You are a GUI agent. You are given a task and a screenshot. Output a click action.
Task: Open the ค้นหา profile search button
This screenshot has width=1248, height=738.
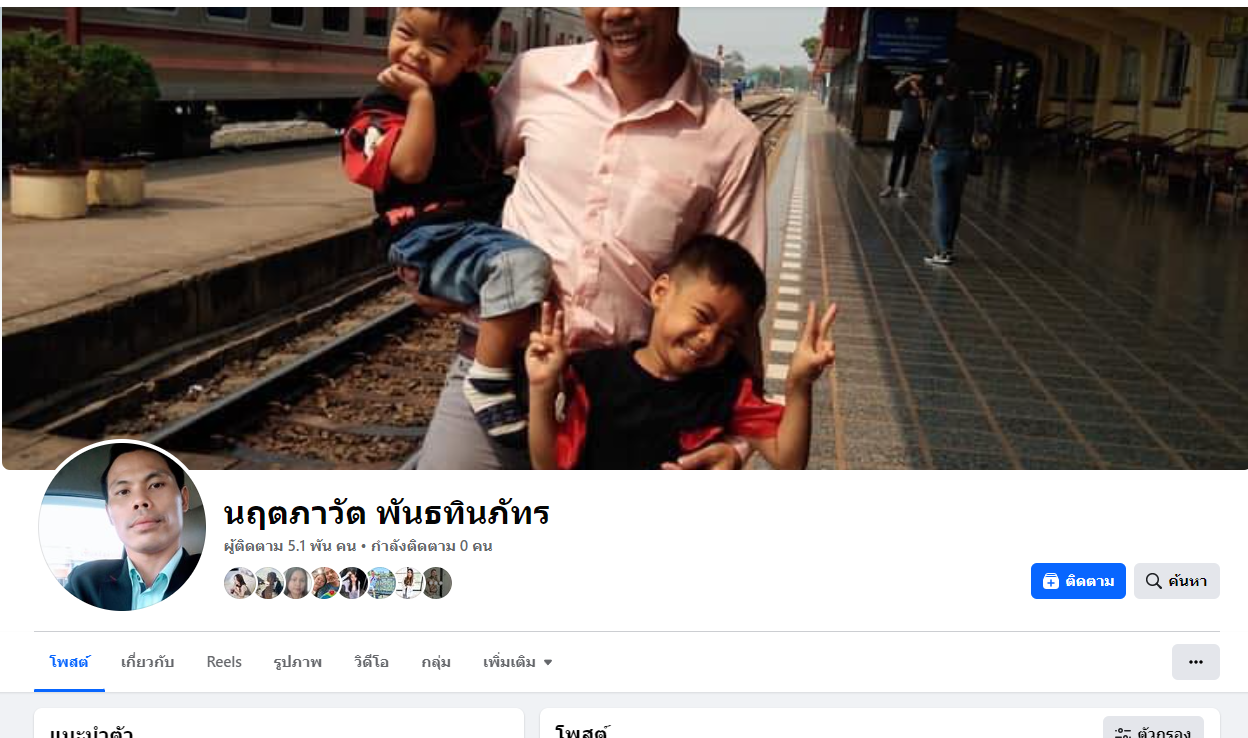[x=1176, y=581]
